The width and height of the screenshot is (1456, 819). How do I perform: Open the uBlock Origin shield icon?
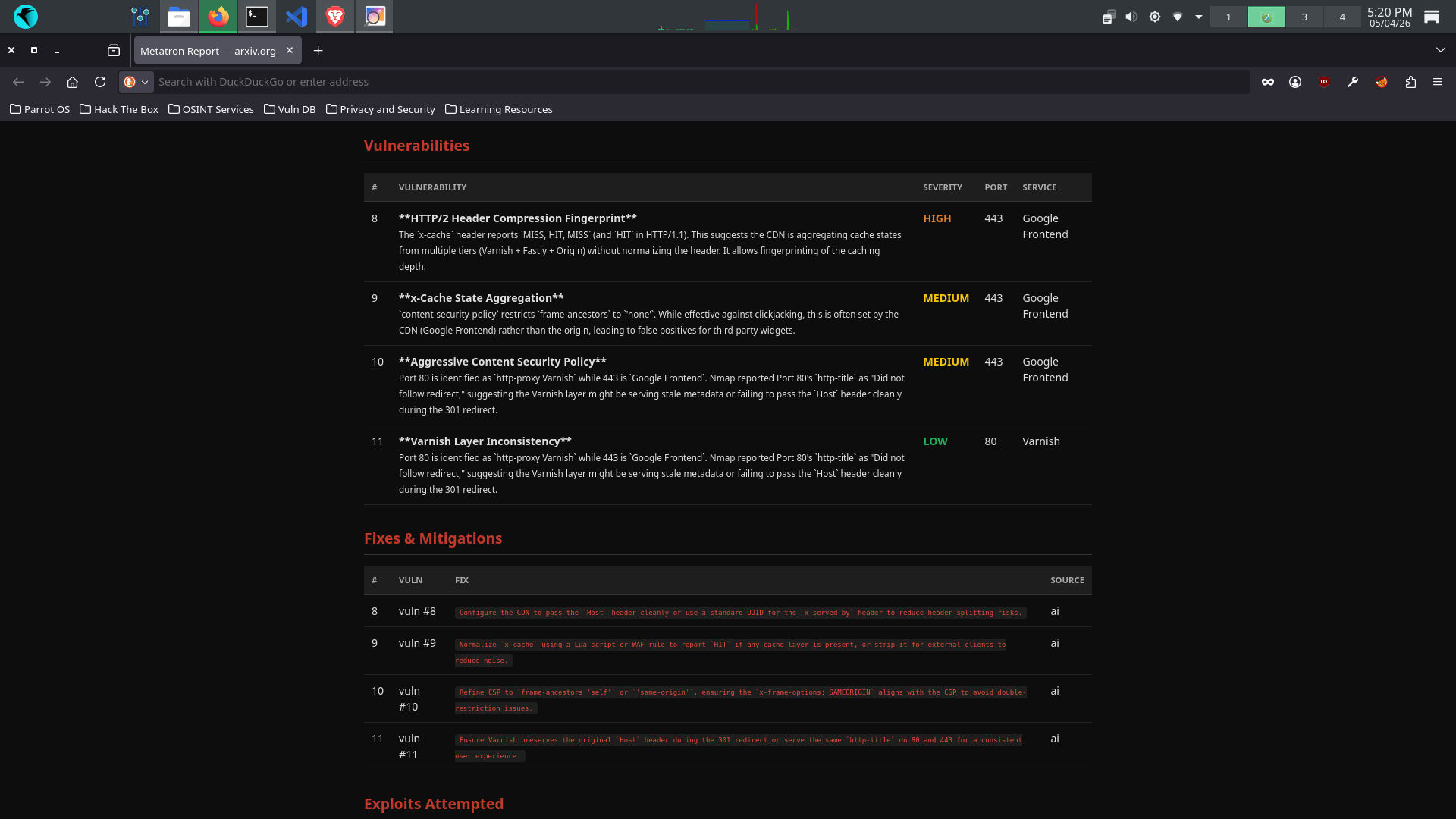(1323, 81)
